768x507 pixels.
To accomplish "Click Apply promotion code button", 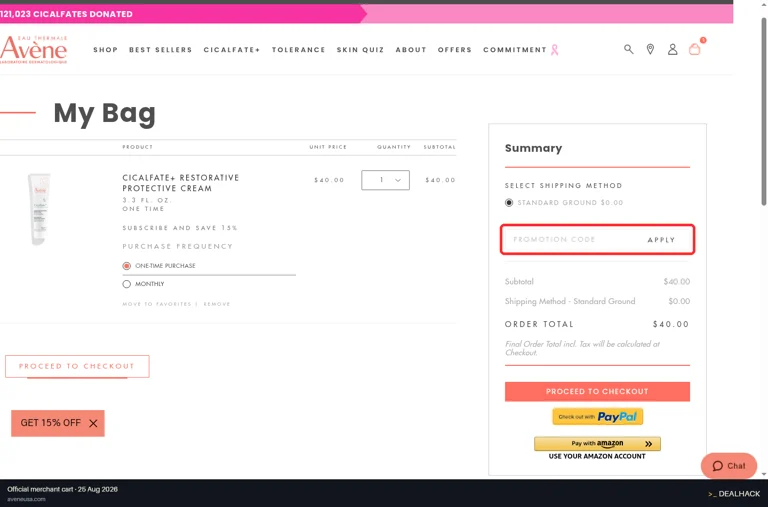I will pyautogui.click(x=661, y=240).
